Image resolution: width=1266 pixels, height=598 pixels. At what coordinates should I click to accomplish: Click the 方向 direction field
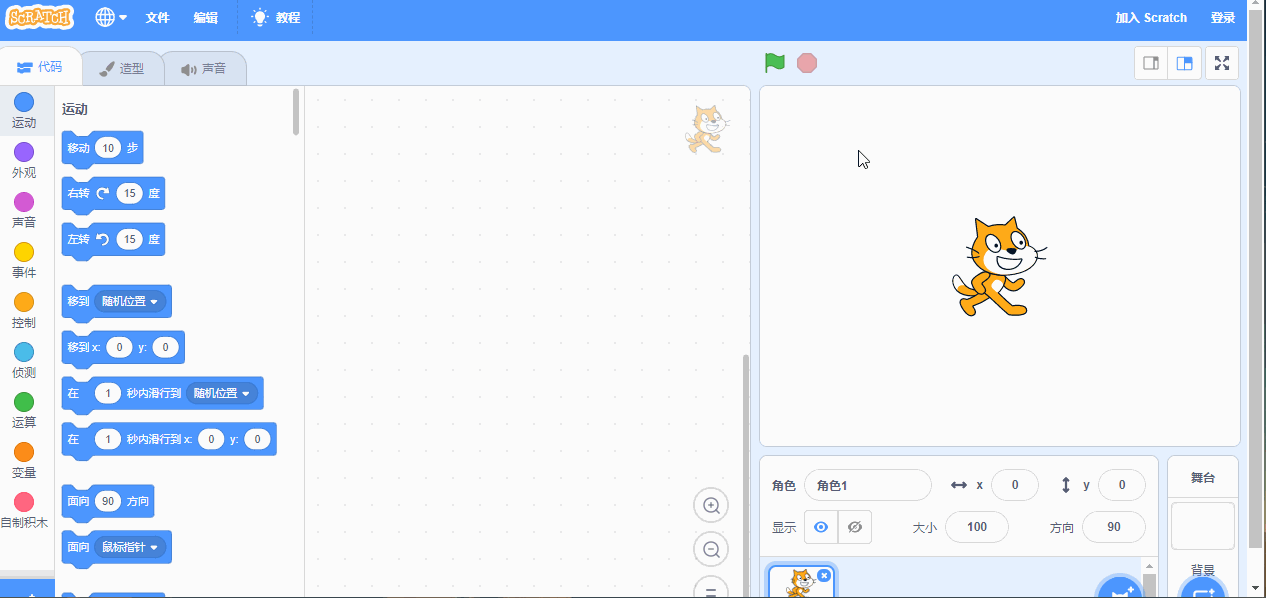[x=1114, y=527]
